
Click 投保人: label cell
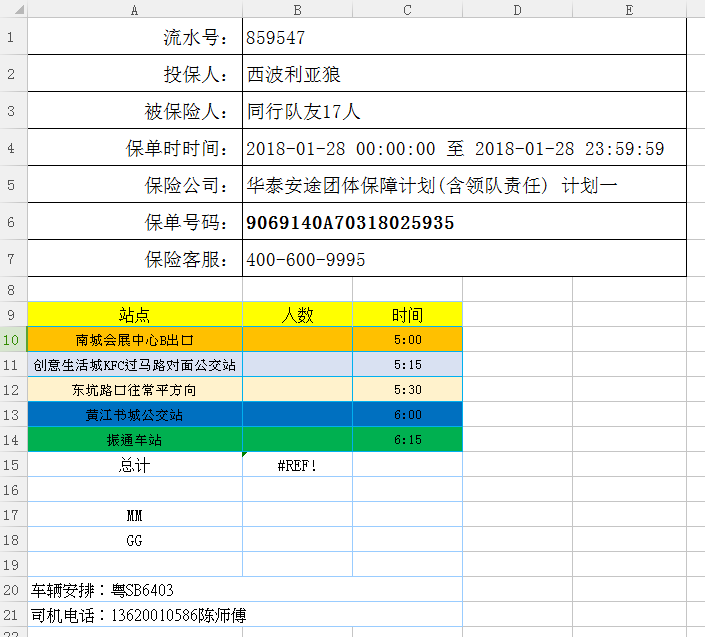click(135, 74)
